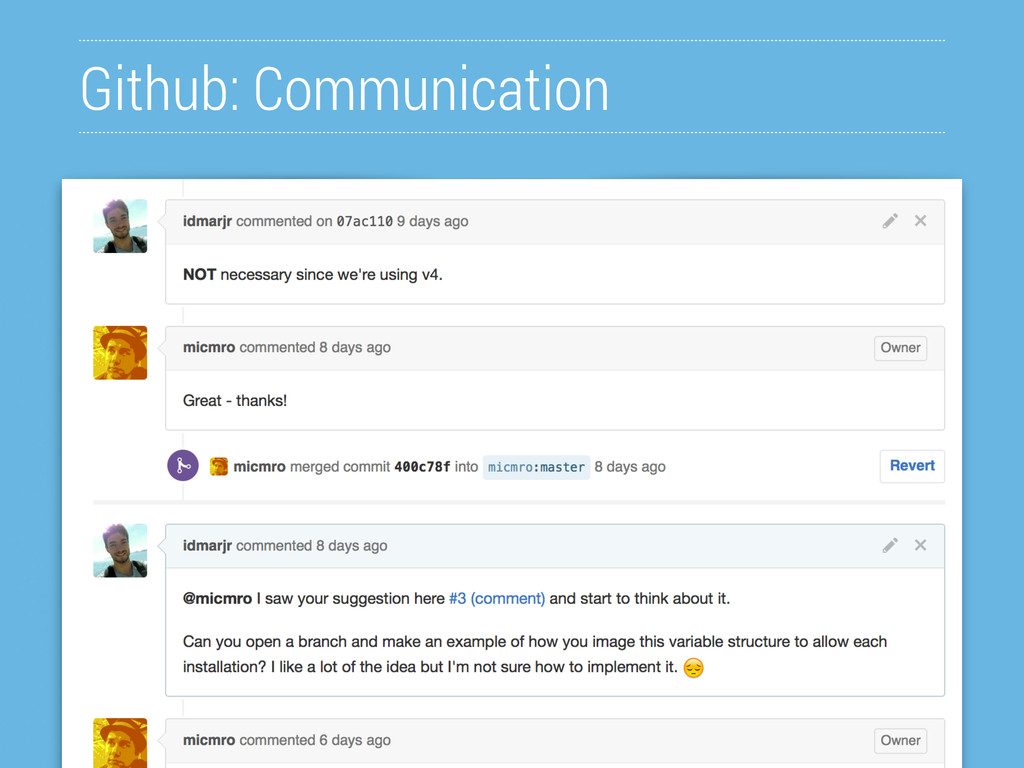Delete idmarjr's 8 days ago comment using X icon
The image size is (1024, 768).
(920, 545)
